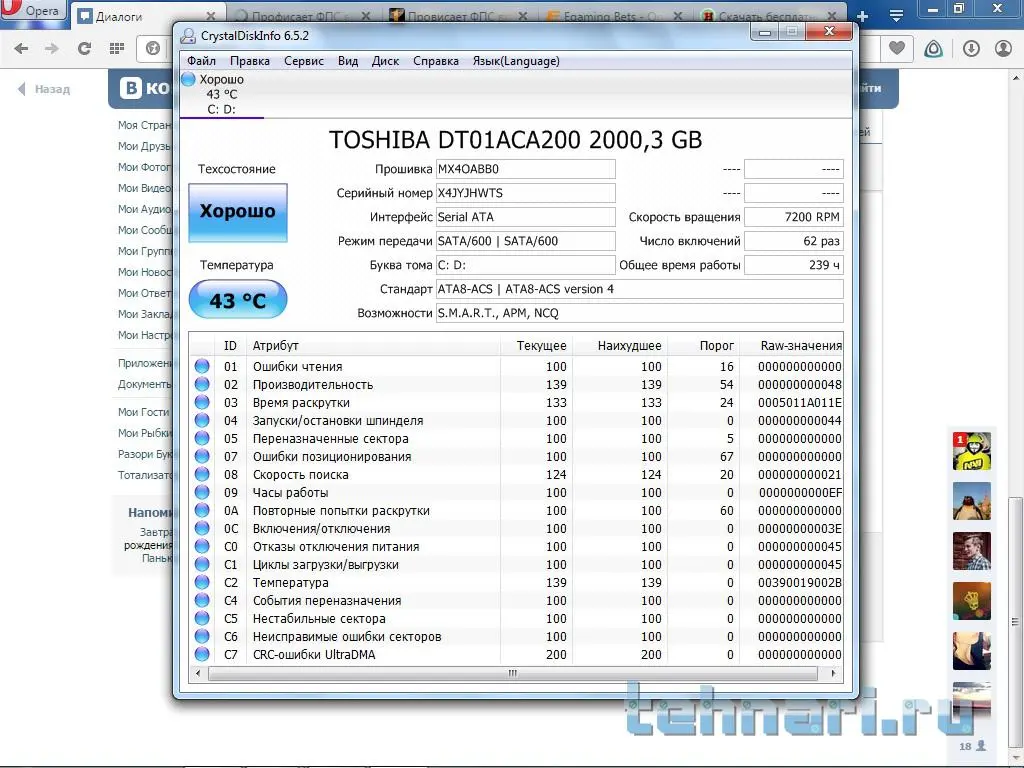Open a new tab with plus button in Opera
The width and height of the screenshot is (1024, 768).
pos(862,17)
